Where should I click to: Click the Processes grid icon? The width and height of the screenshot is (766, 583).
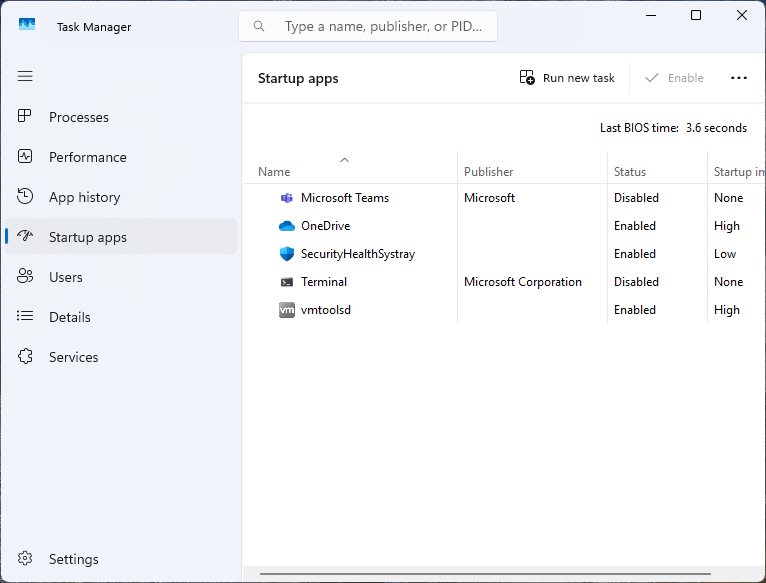[24, 116]
